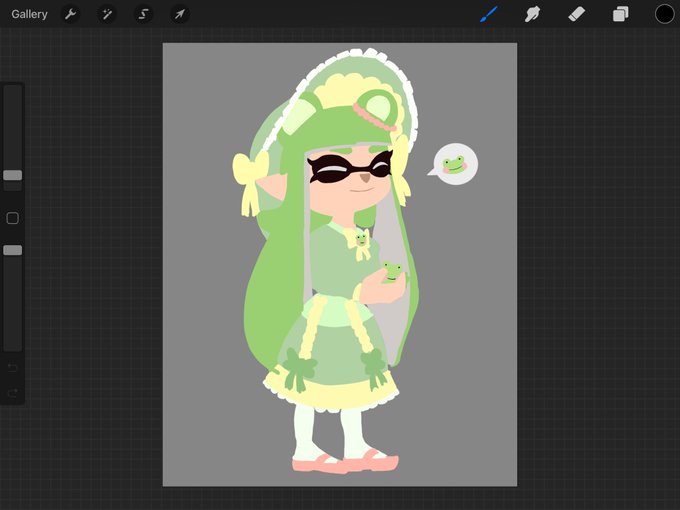Viewport: 680px width, 510px height.
Task: Tap the undo arrow on sidebar
Action: (x=13, y=368)
